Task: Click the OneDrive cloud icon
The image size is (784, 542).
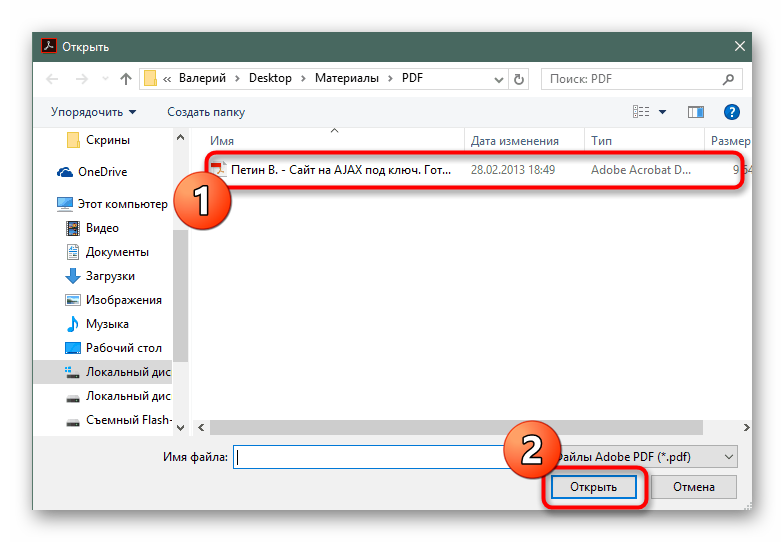Action: 64,172
